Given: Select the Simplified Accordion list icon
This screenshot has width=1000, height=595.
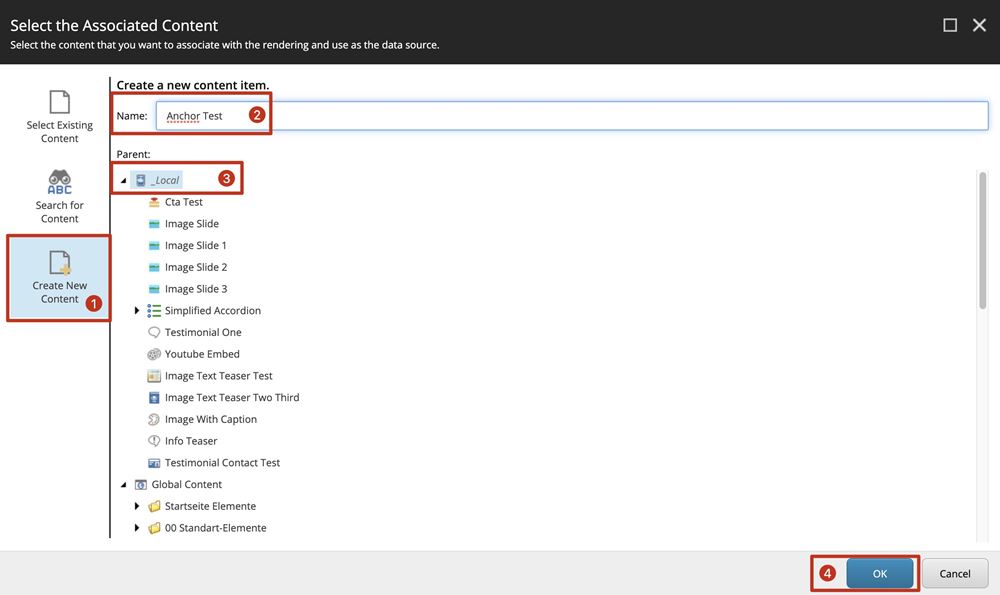Looking at the screenshot, I should [x=154, y=311].
